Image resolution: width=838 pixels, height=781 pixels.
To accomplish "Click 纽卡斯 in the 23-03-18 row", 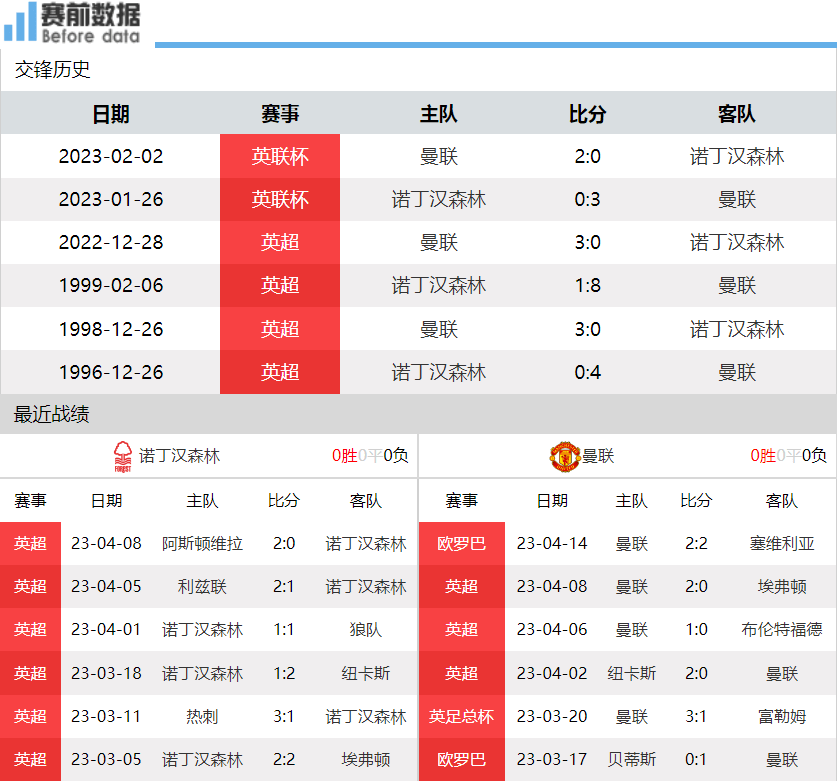I will click(366, 673).
